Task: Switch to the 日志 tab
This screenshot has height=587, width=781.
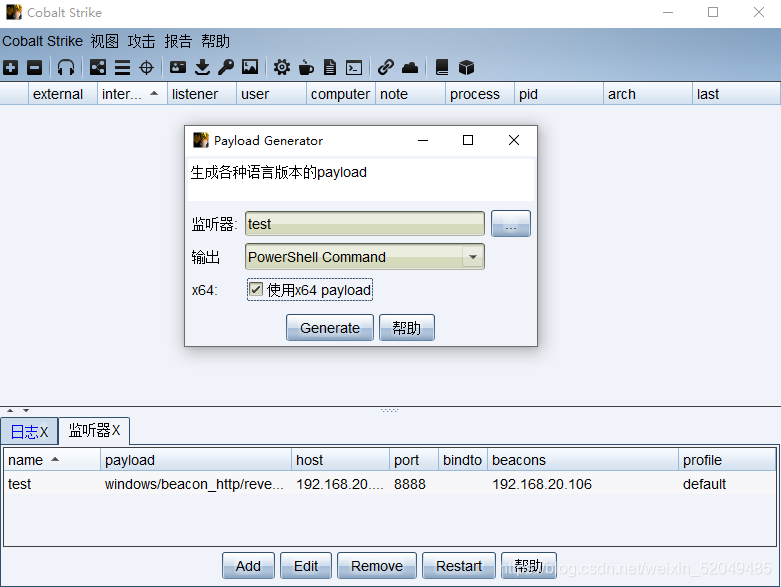Action: coord(29,432)
